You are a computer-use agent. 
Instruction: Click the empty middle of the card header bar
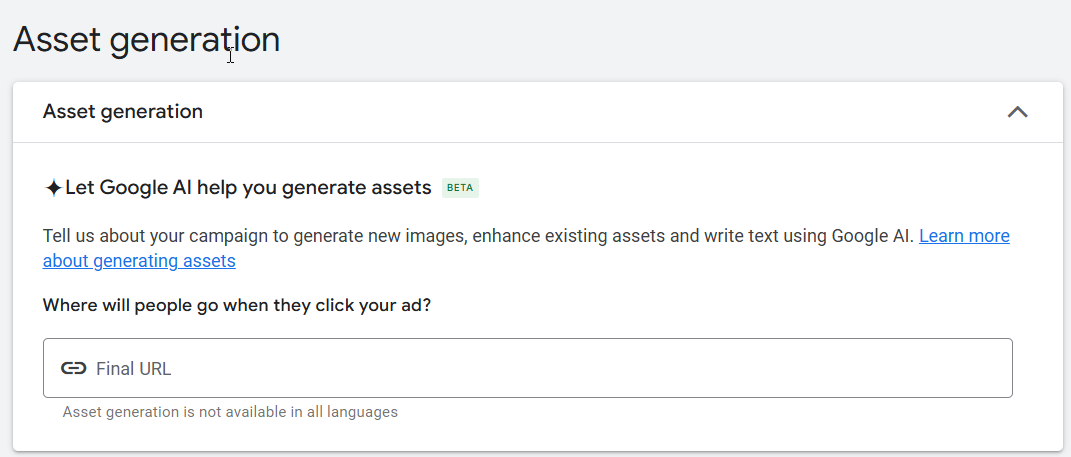600,112
